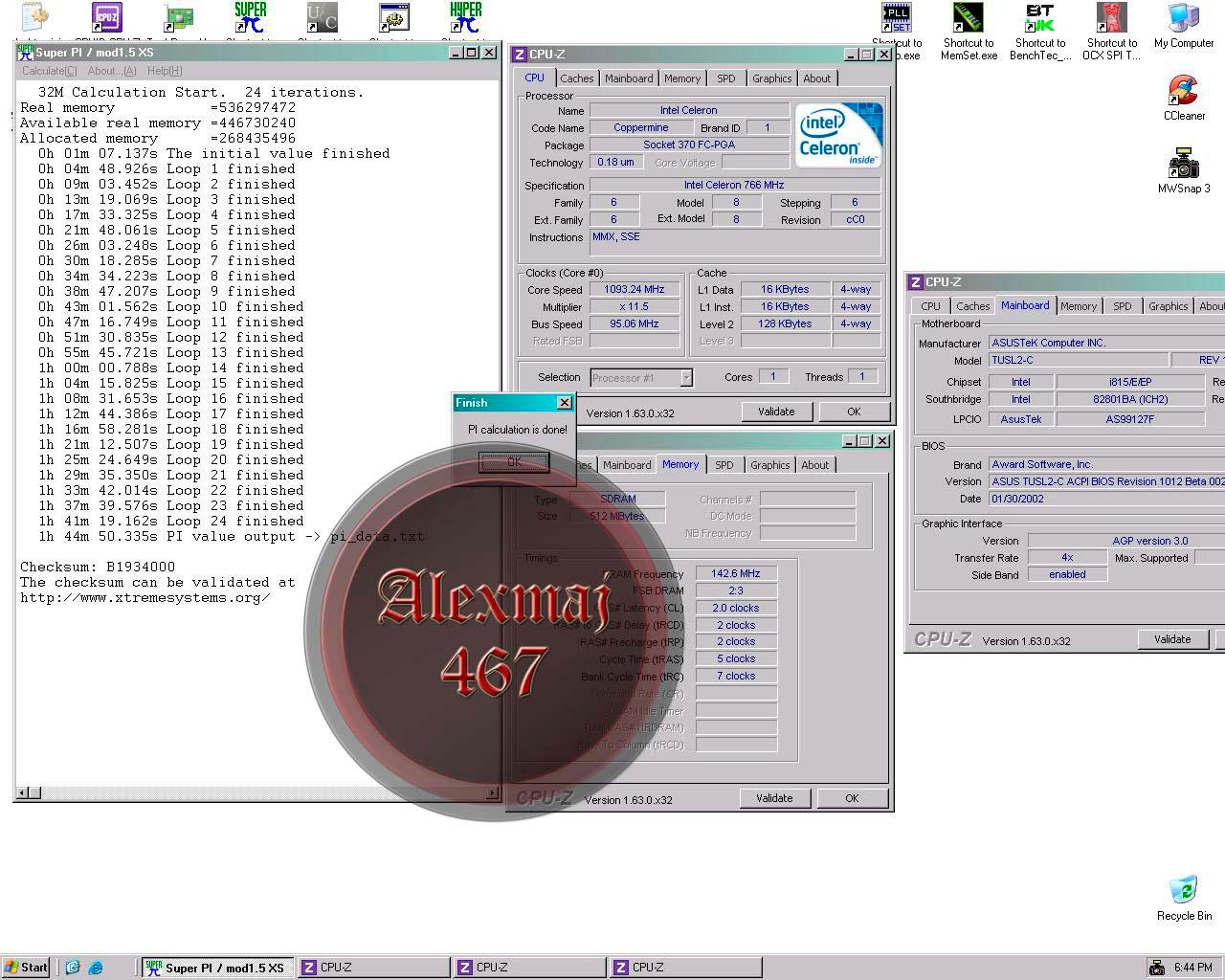The image size is (1225, 980).
Task: Launch the Hyper PI desktop shortcut
Action: [465, 17]
